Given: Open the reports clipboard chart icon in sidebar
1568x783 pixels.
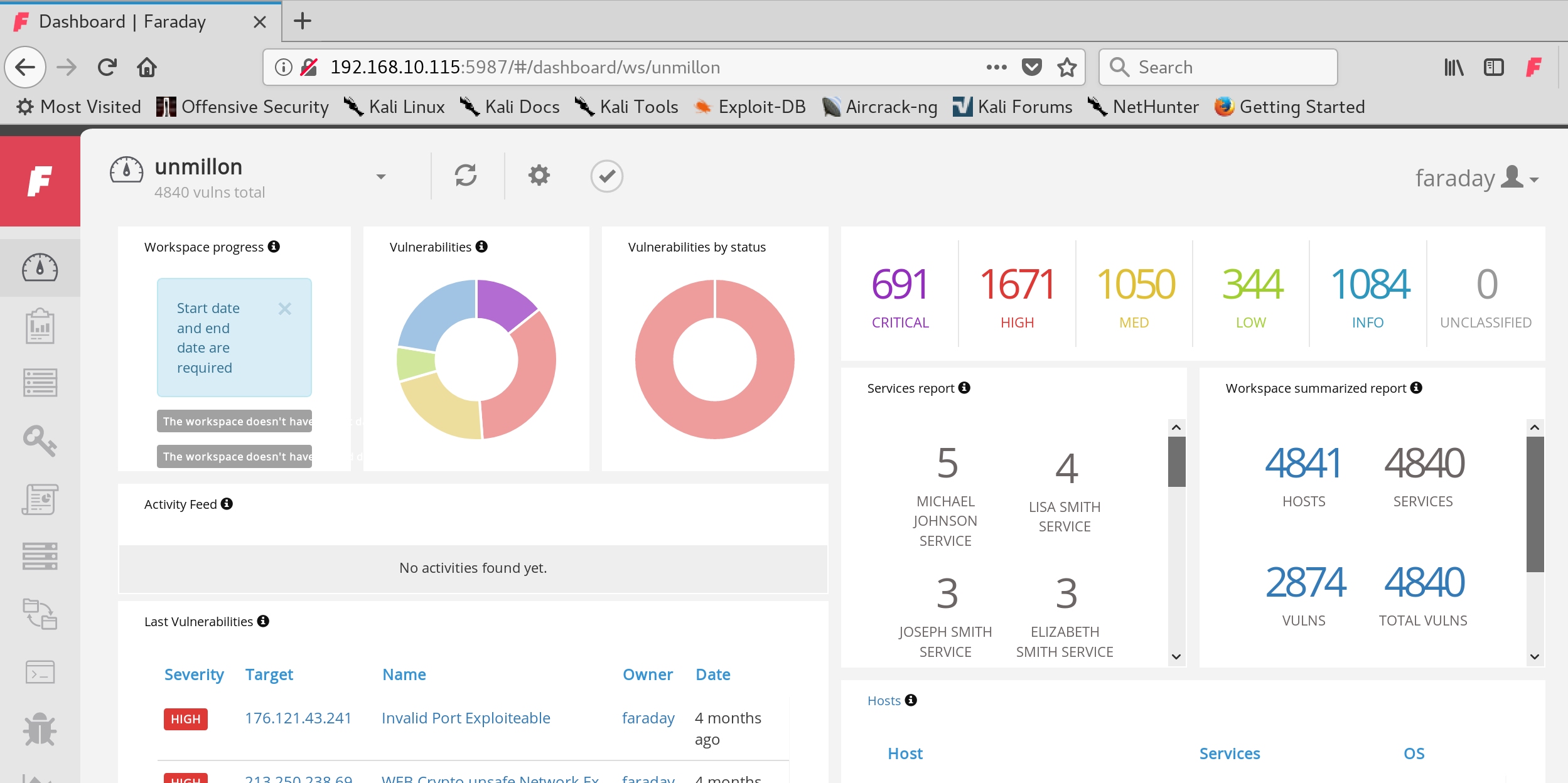Looking at the screenshot, I should [x=40, y=326].
